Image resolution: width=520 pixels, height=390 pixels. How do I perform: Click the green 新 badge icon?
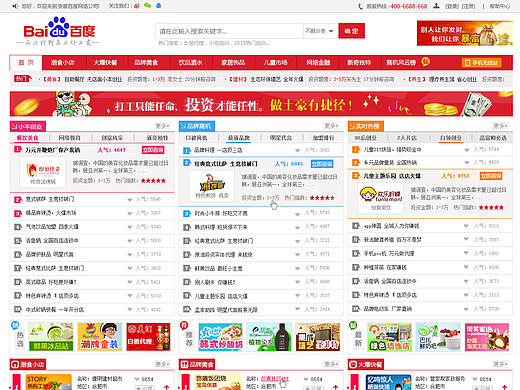[353, 325]
